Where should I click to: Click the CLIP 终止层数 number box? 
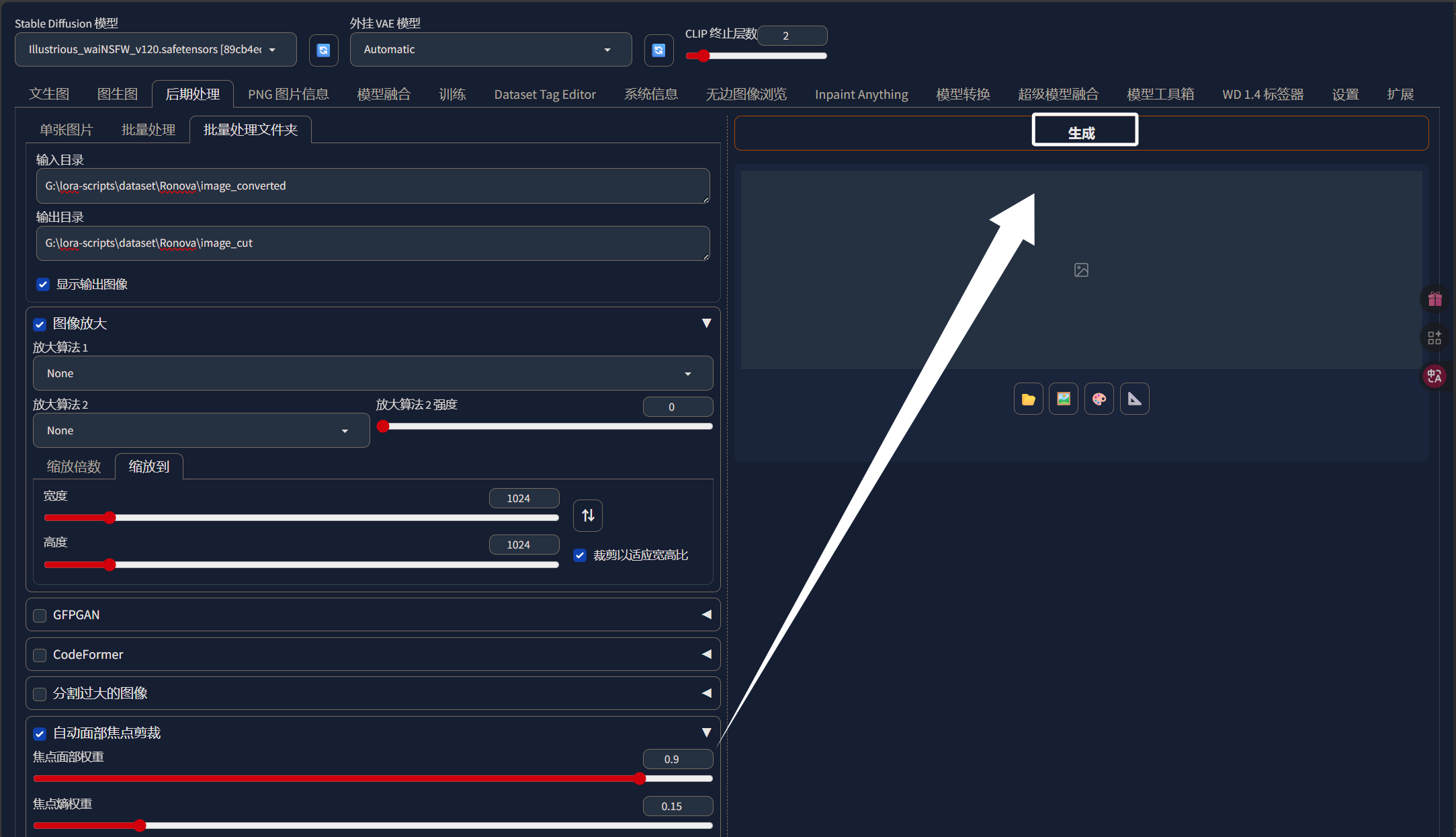[x=793, y=36]
